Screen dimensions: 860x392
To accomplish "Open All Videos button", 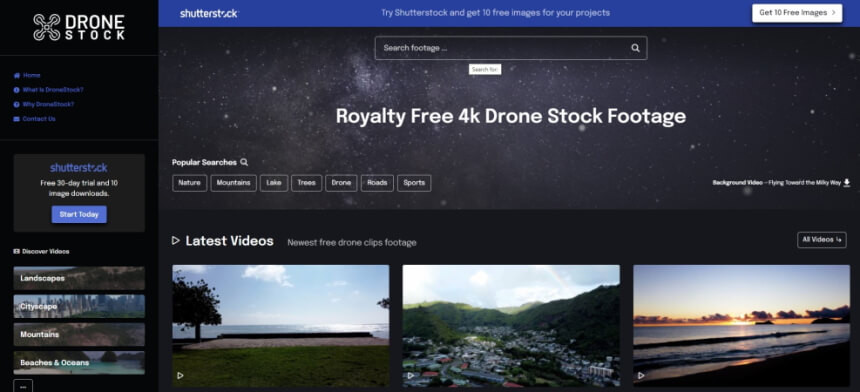I will (x=822, y=240).
